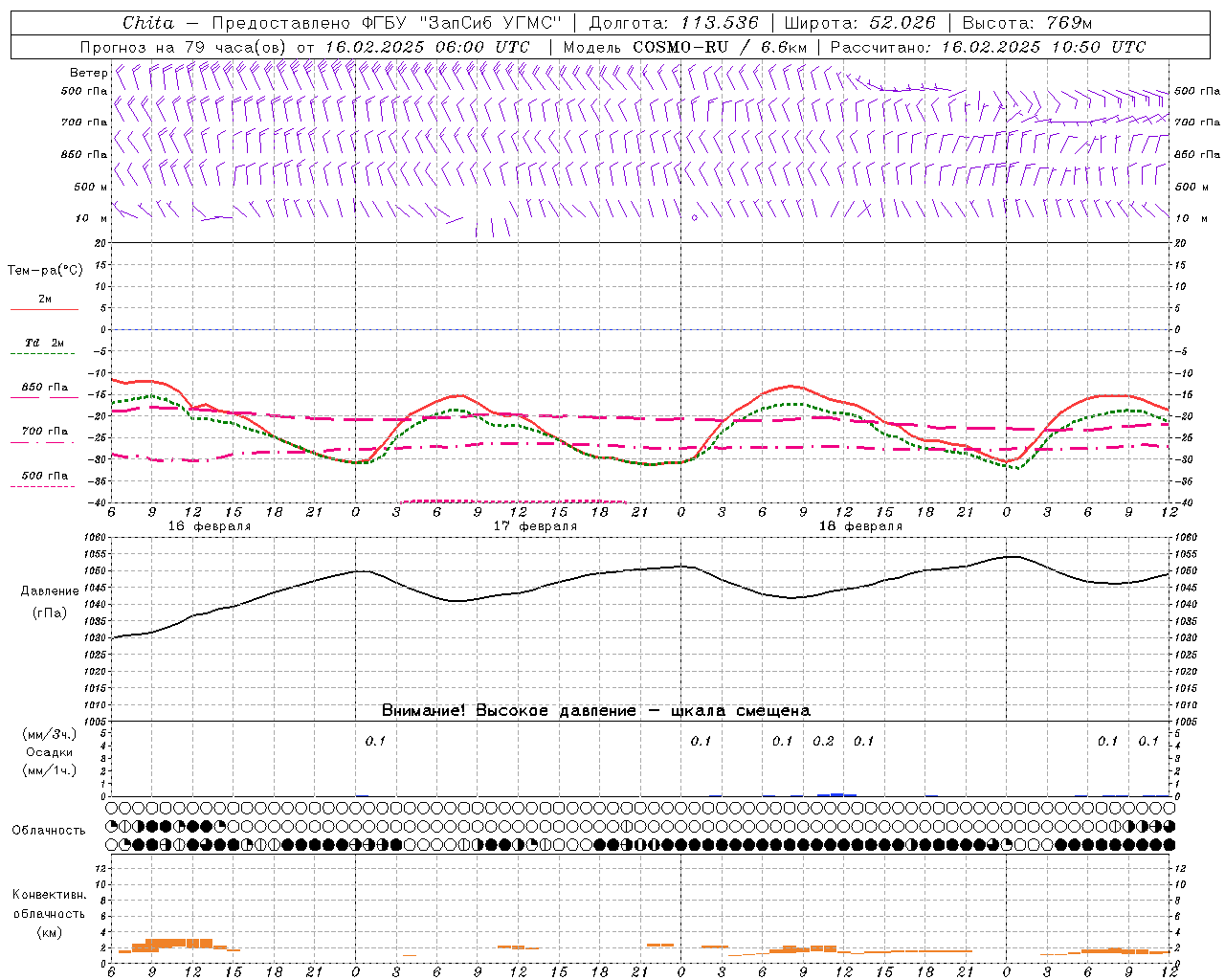Click the "Chita" station title

pos(148,23)
